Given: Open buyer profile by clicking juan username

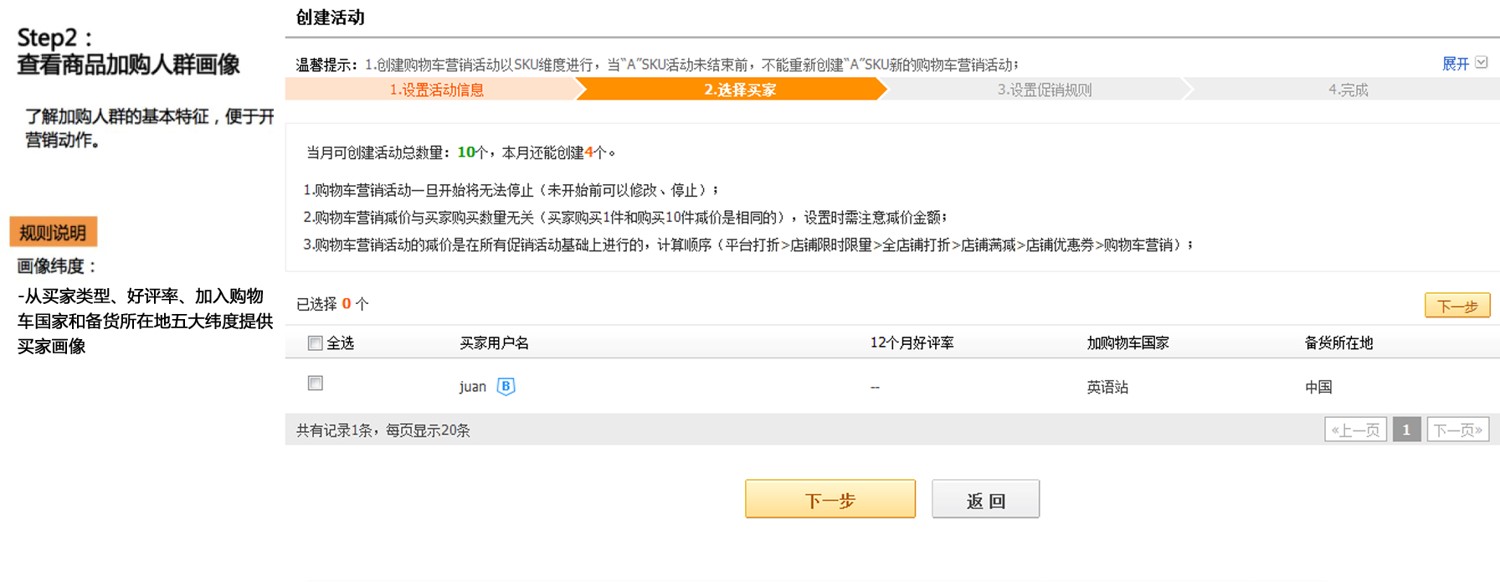Looking at the screenshot, I should point(472,385).
